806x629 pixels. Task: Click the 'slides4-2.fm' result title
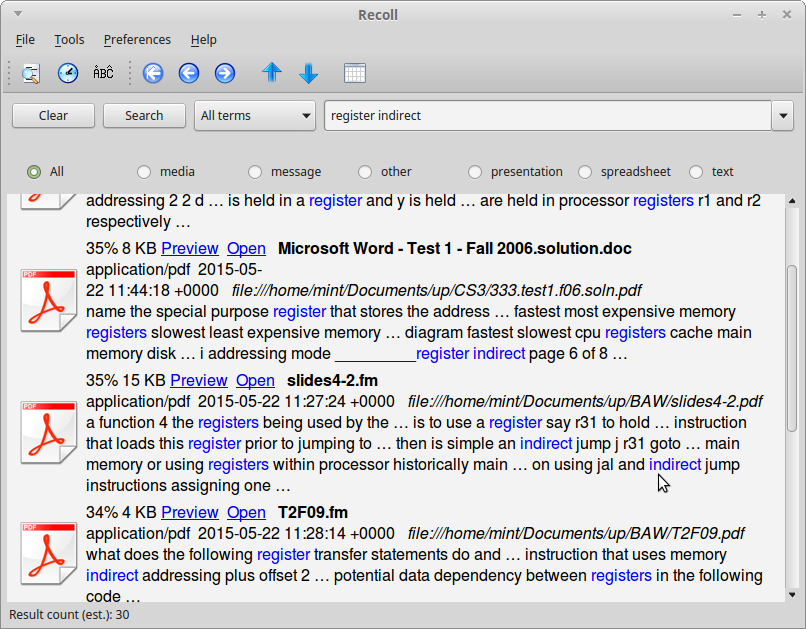tap(333, 381)
